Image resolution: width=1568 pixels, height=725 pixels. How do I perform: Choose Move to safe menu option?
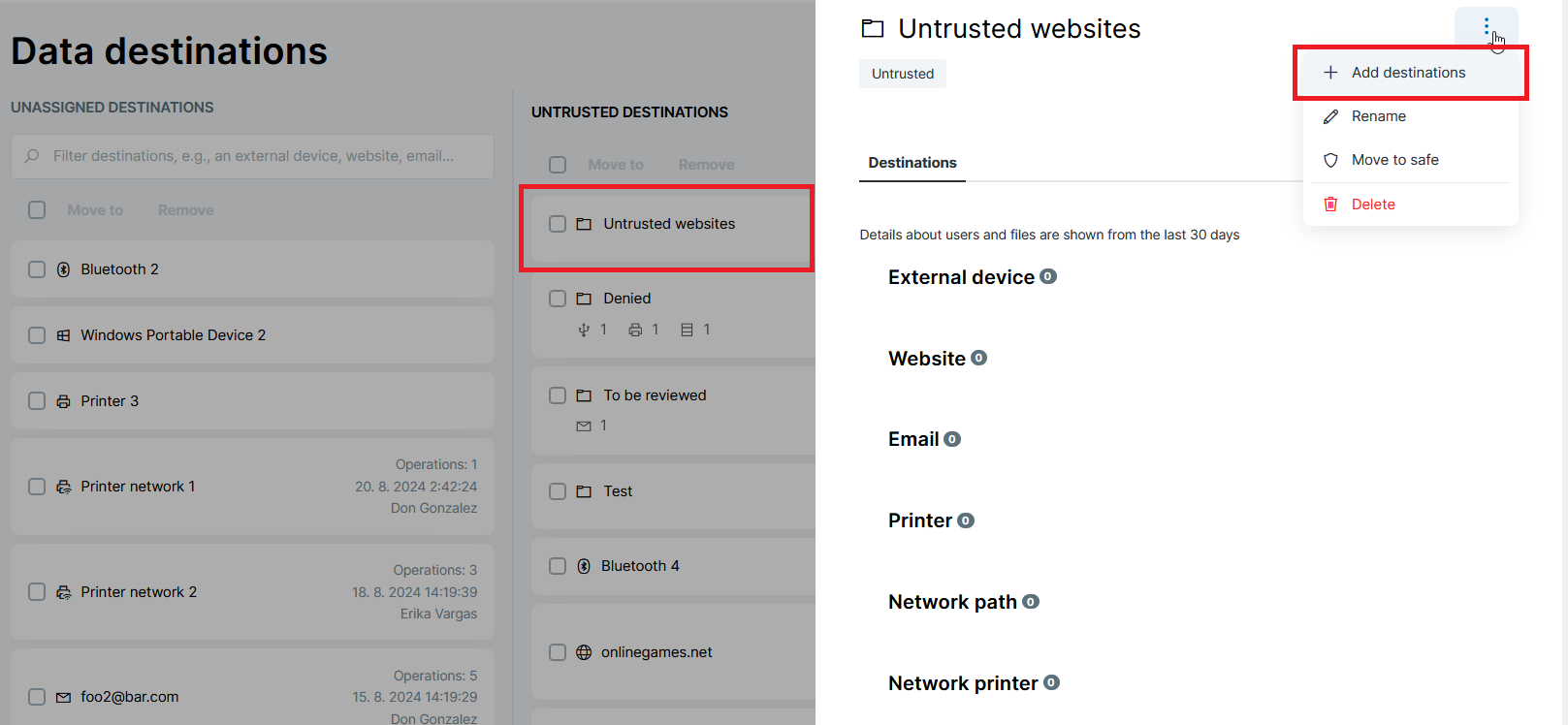point(1394,160)
